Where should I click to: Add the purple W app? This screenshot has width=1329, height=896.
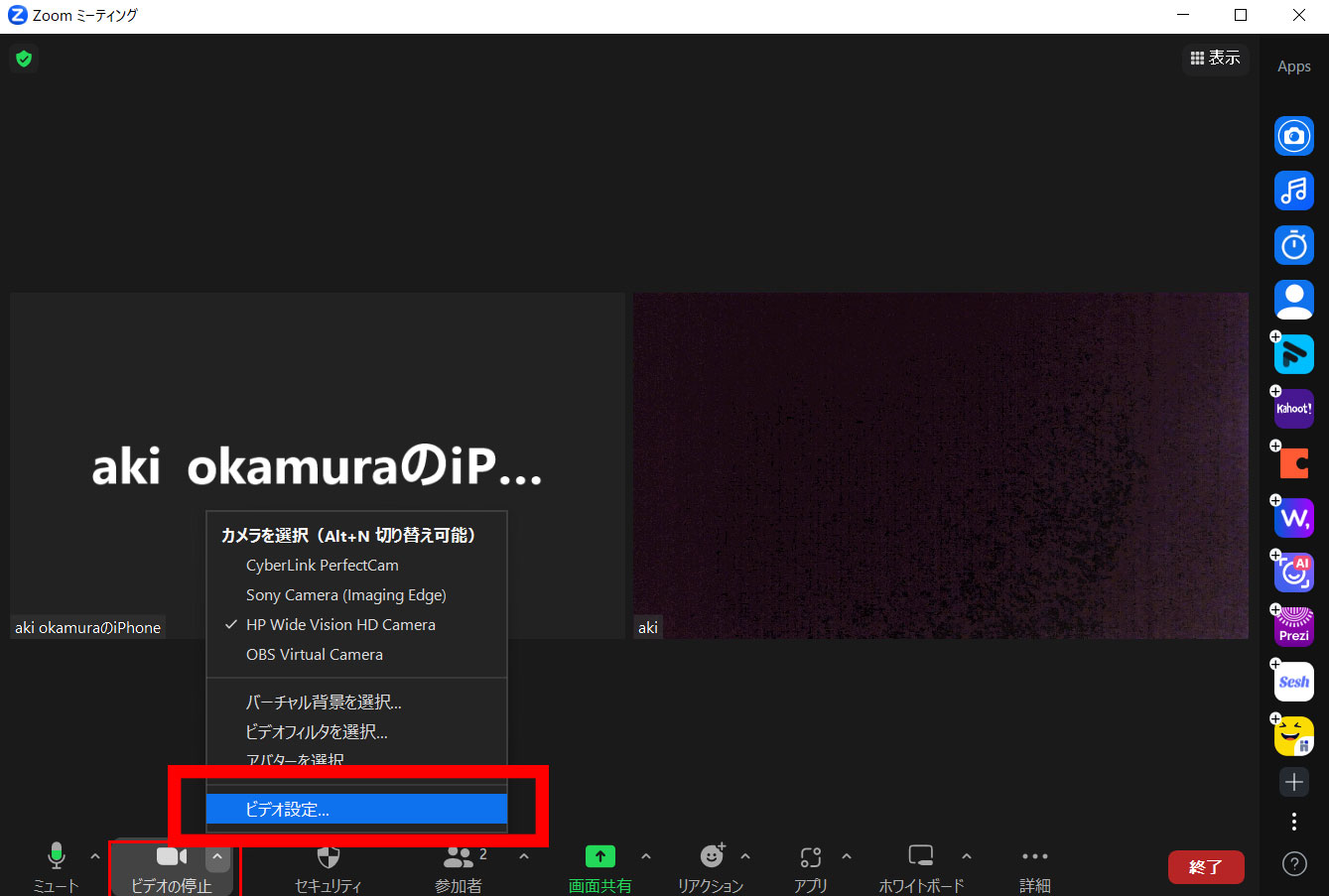[1293, 518]
